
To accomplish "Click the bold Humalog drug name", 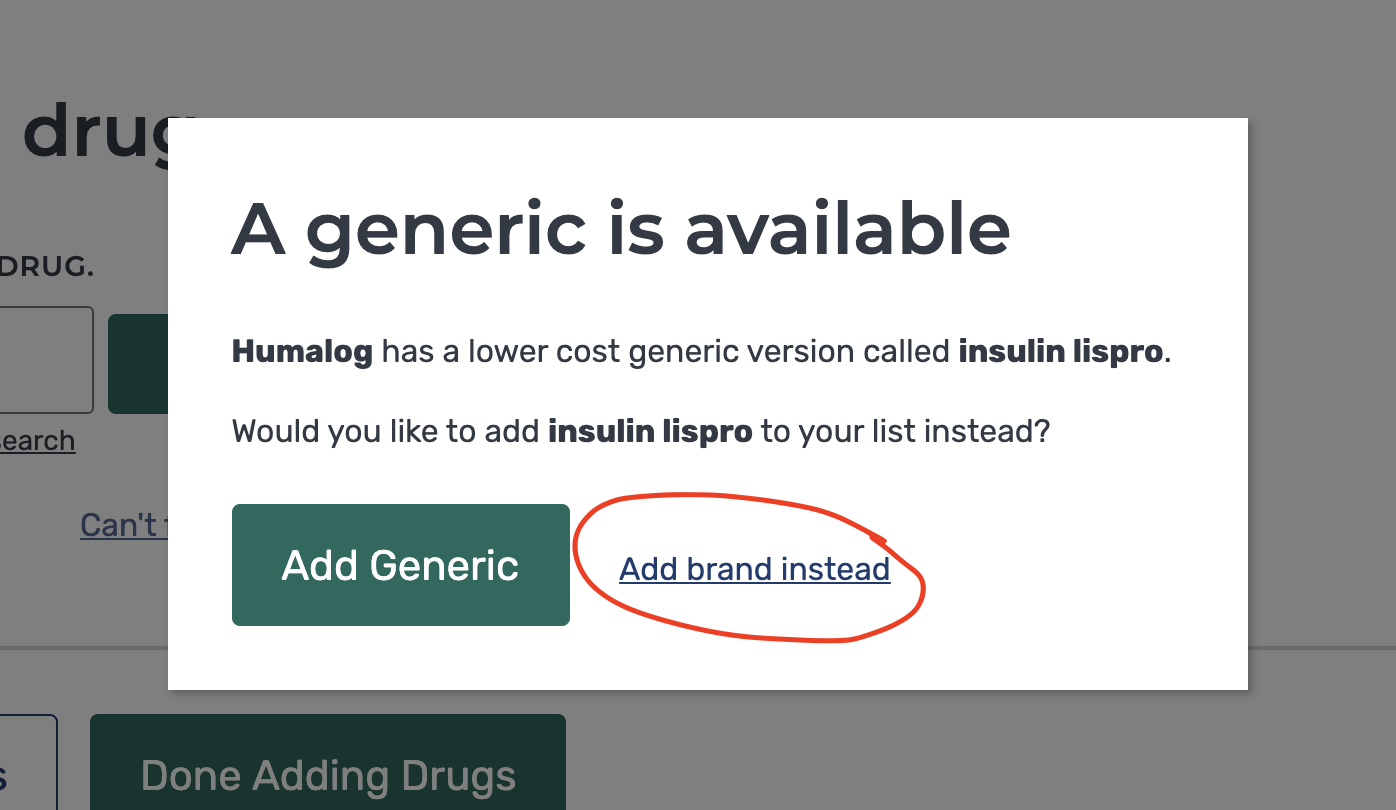I will point(302,352).
